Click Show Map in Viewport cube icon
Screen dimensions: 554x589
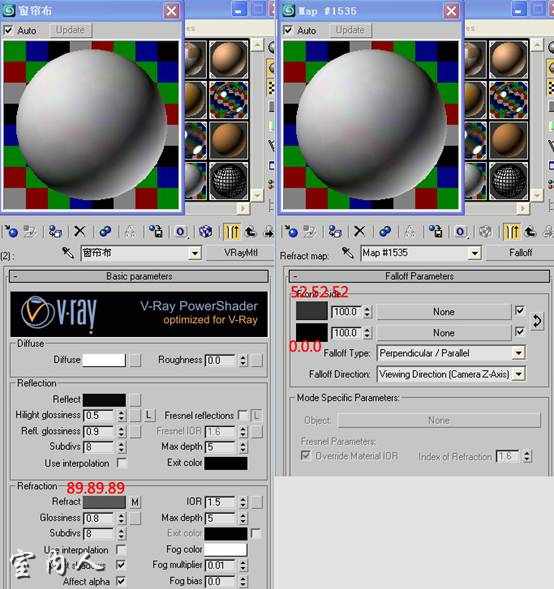[206, 231]
